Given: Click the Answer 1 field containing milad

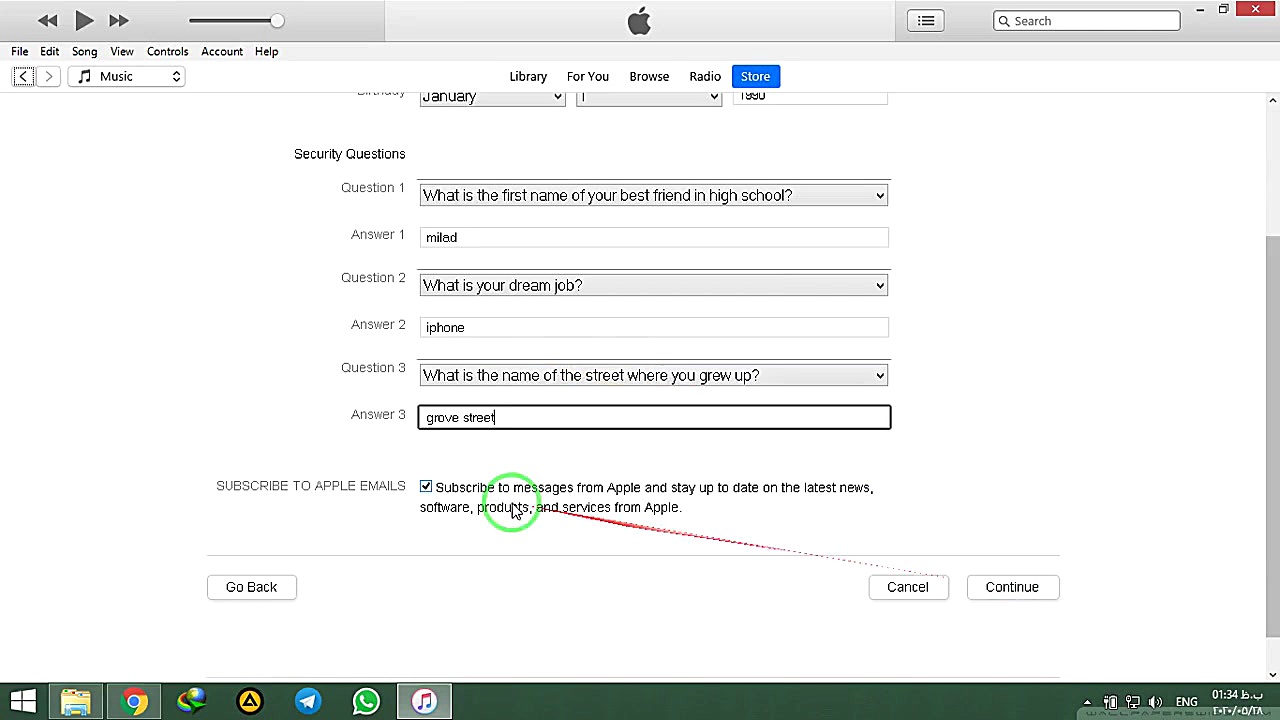Looking at the screenshot, I should [x=654, y=237].
